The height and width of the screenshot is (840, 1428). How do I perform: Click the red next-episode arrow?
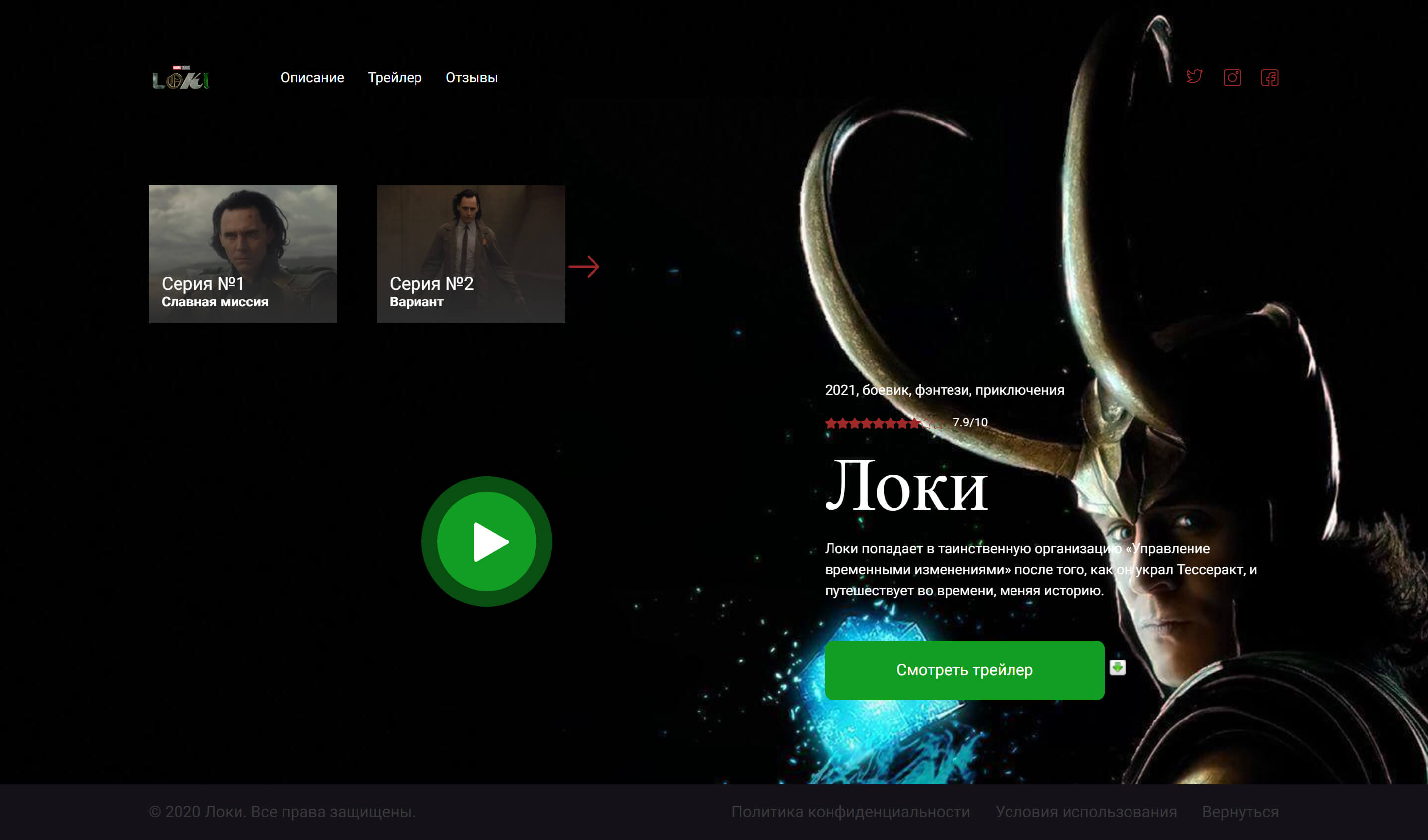584,266
